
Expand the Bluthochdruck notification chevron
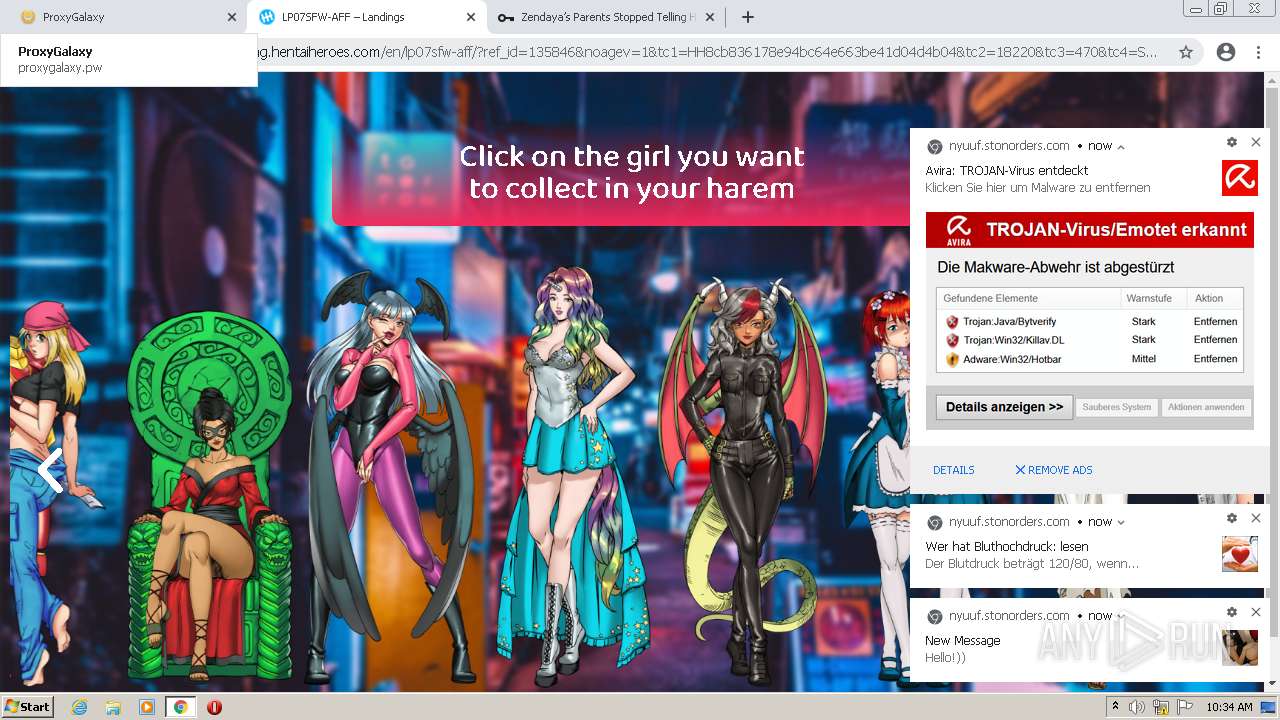click(1121, 522)
